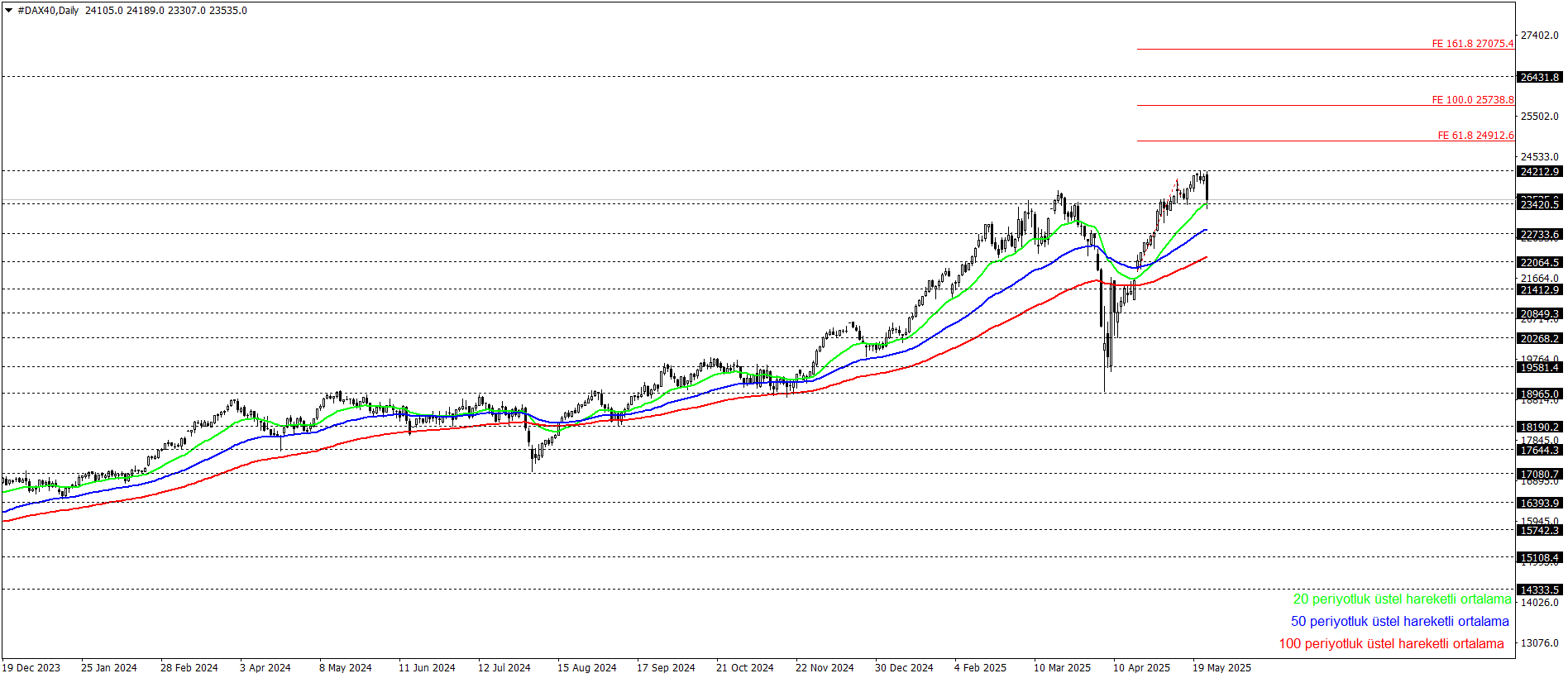Select the FE 161.8 27075.4 Fibonacci label
The width and height of the screenshot is (1568, 678).
pyautogui.click(x=1472, y=44)
